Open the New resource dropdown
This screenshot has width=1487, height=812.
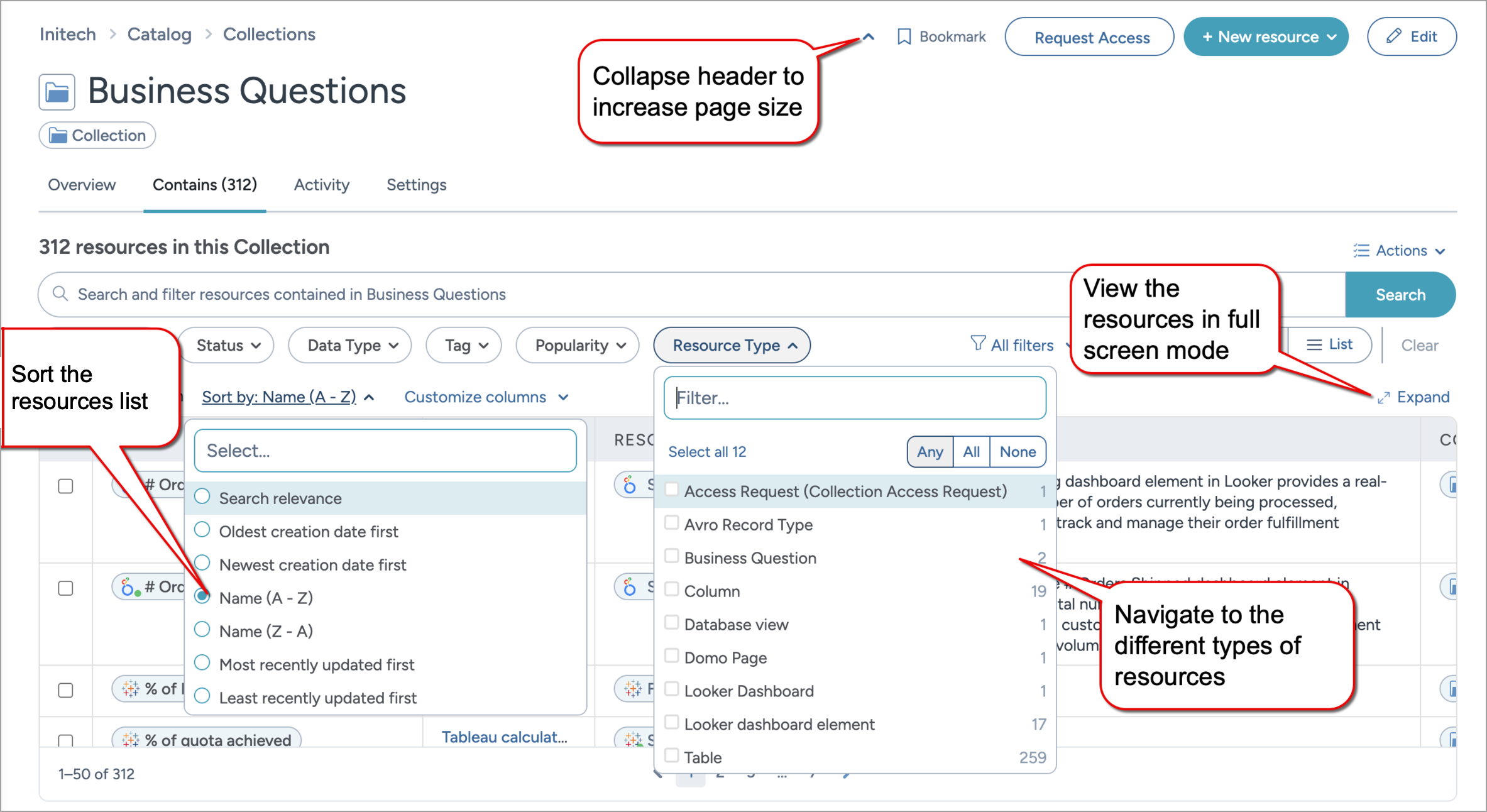1267,37
